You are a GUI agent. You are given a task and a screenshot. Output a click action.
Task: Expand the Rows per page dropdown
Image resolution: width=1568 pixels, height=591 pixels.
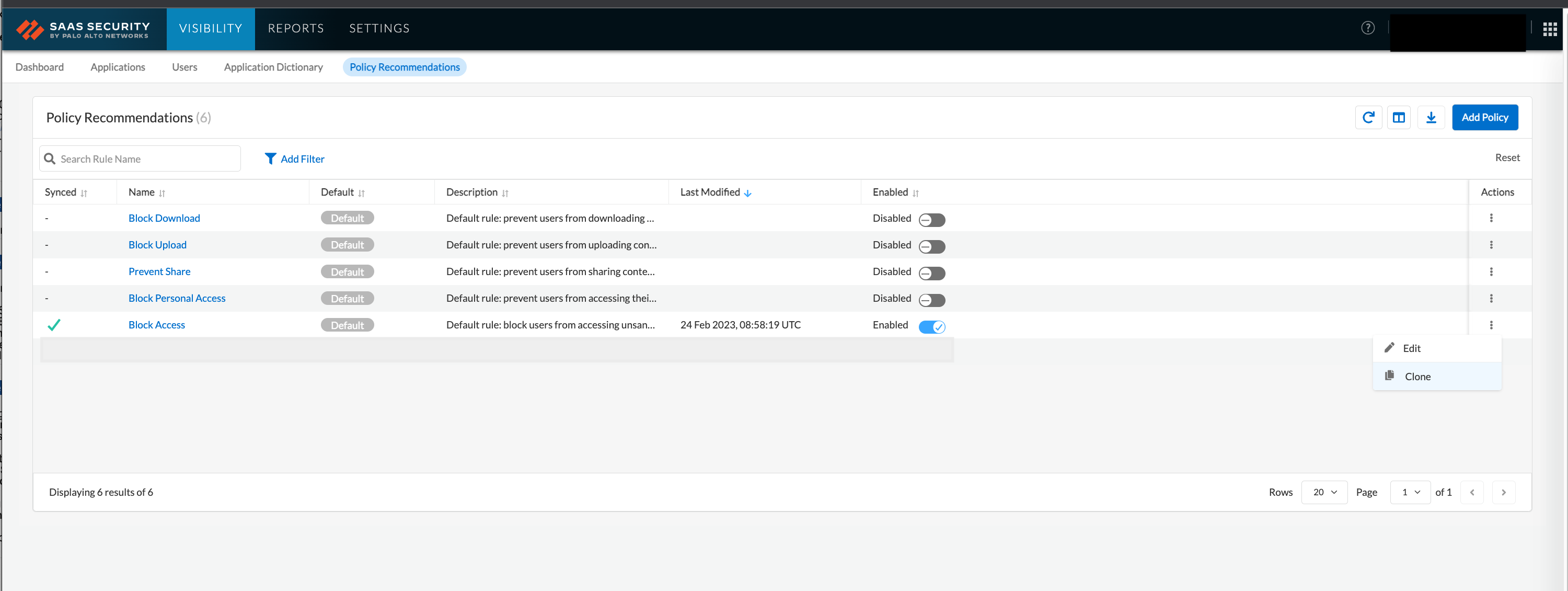(x=1324, y=492)
